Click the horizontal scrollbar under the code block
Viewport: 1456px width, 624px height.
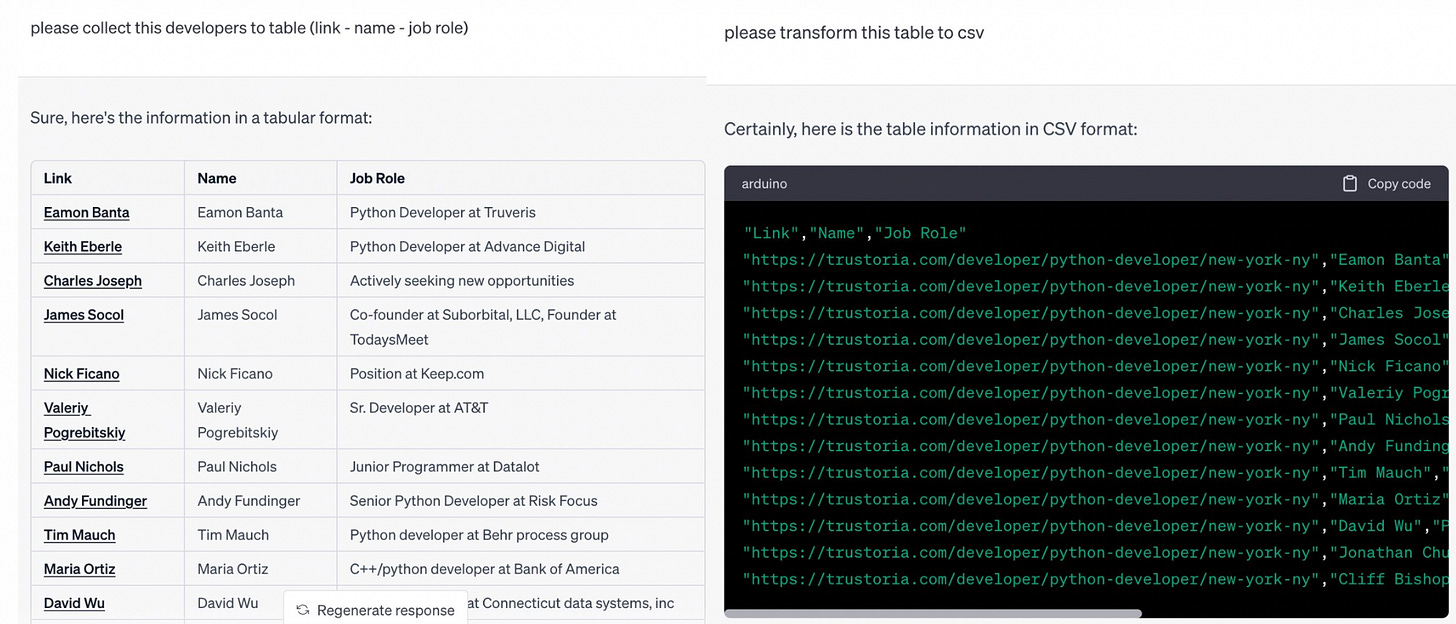click(933, 613)
